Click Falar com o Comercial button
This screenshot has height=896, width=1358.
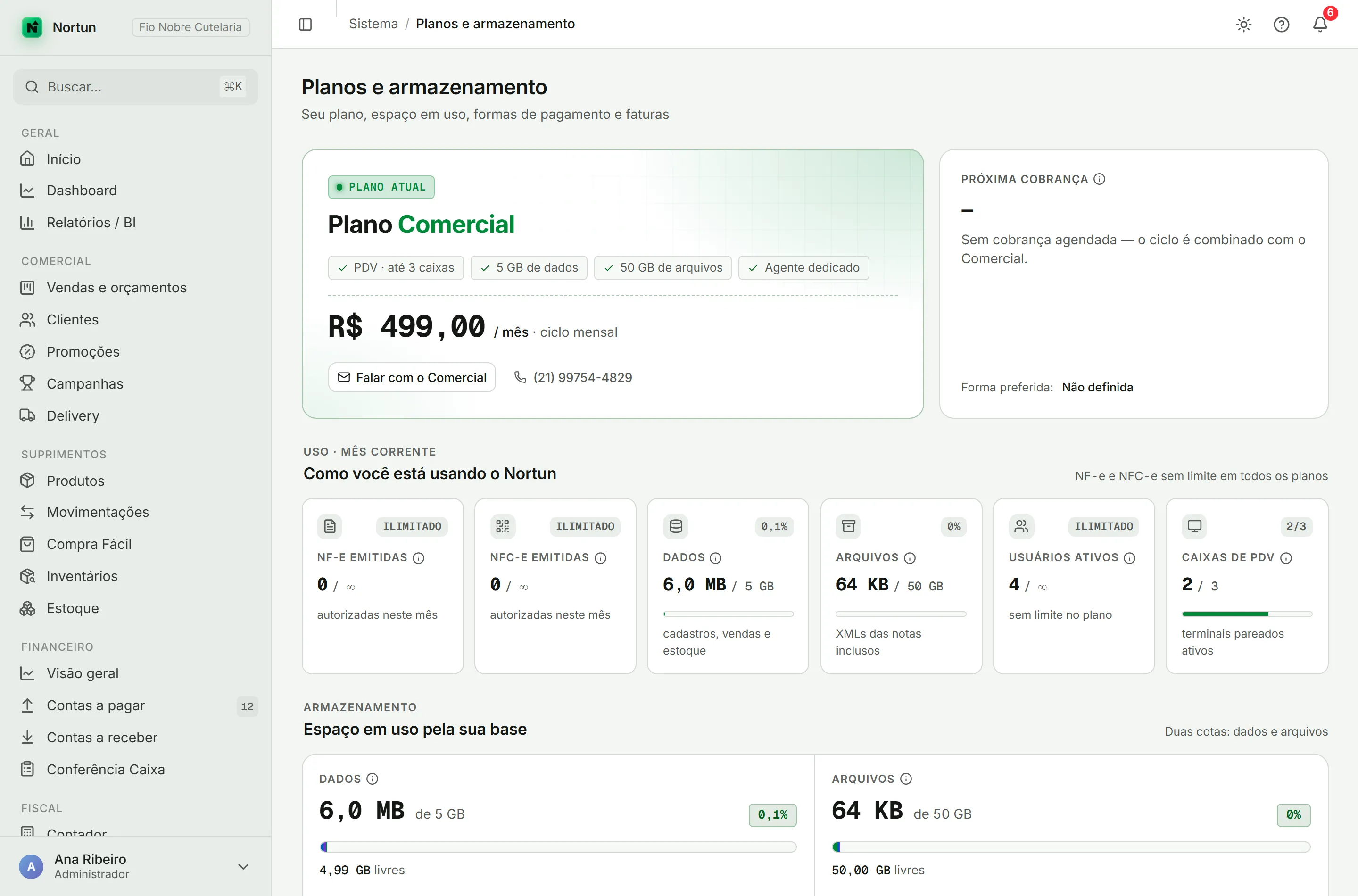pyautogui.click(x=412, y=377)
